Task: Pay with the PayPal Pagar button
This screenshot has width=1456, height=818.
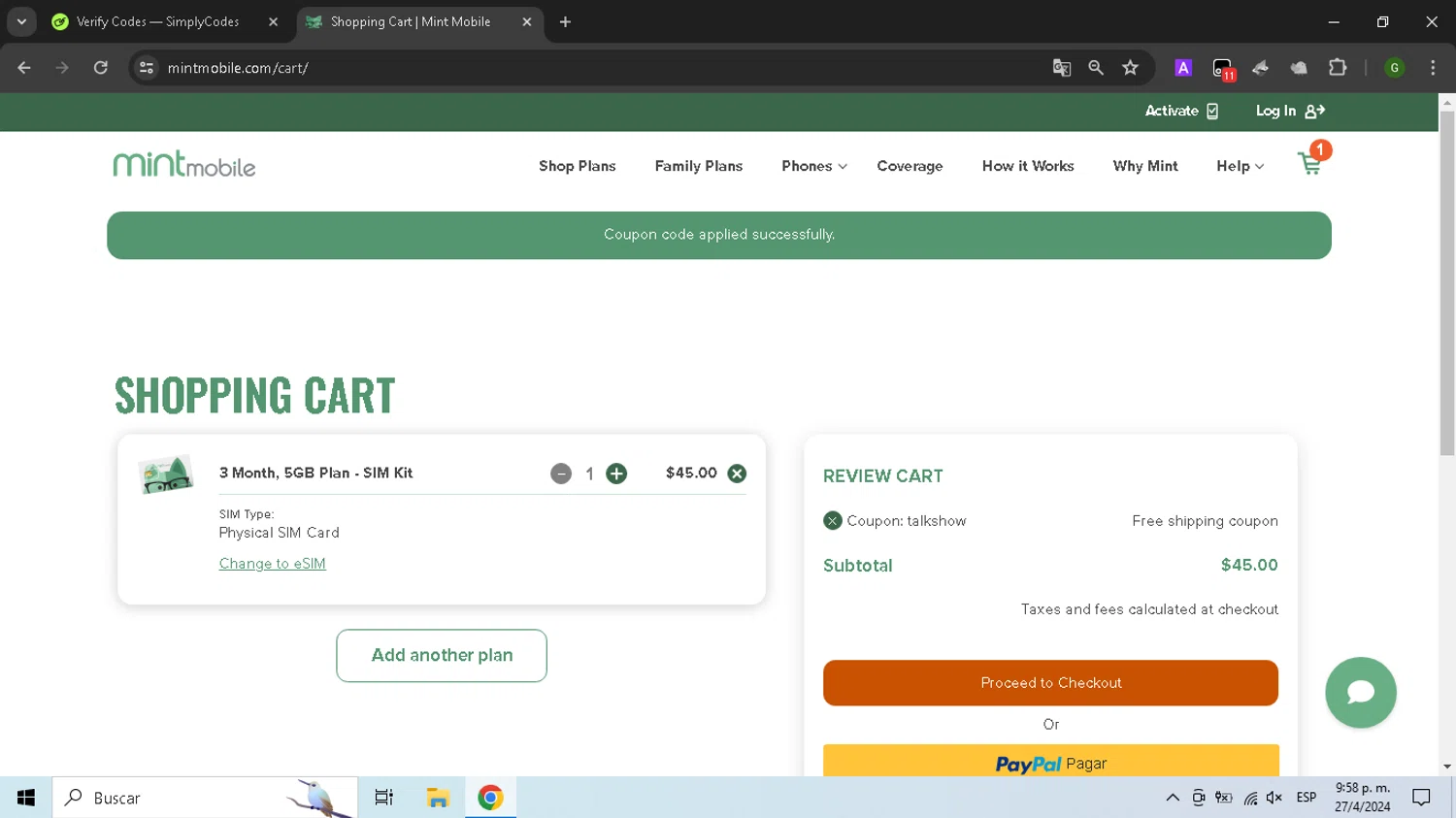Action: (x=1050, y=761)
